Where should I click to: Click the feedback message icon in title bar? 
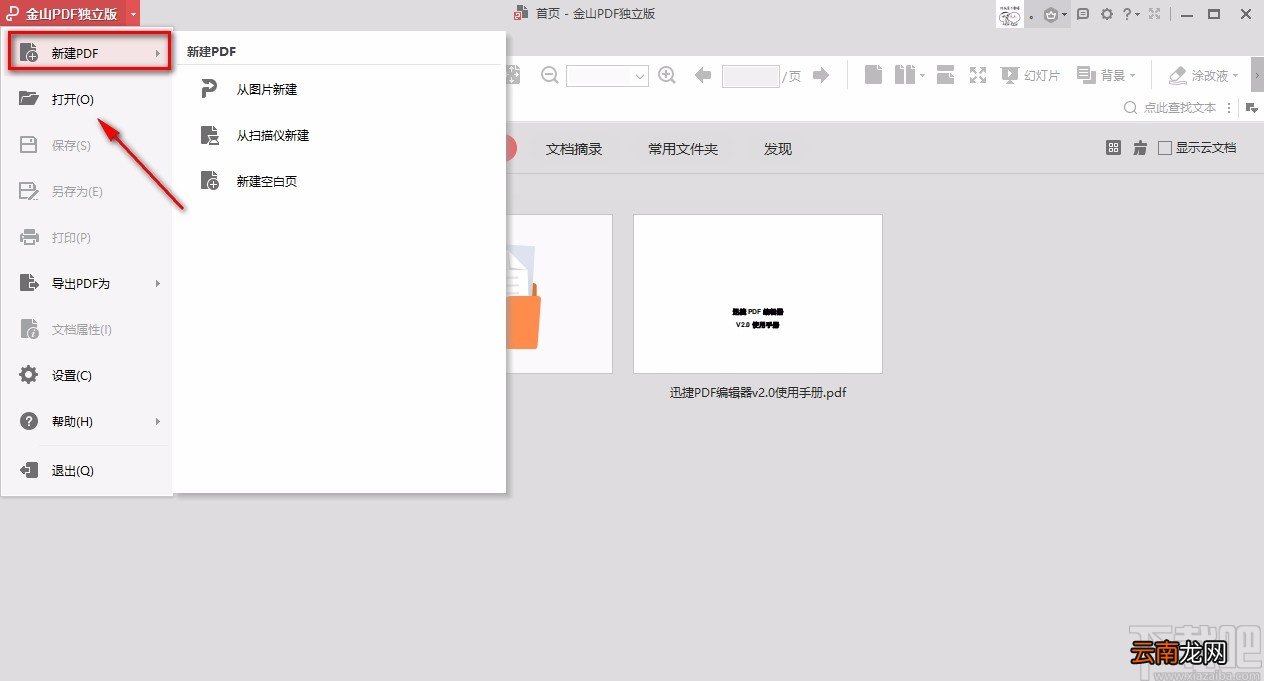tap(1083, 14)
